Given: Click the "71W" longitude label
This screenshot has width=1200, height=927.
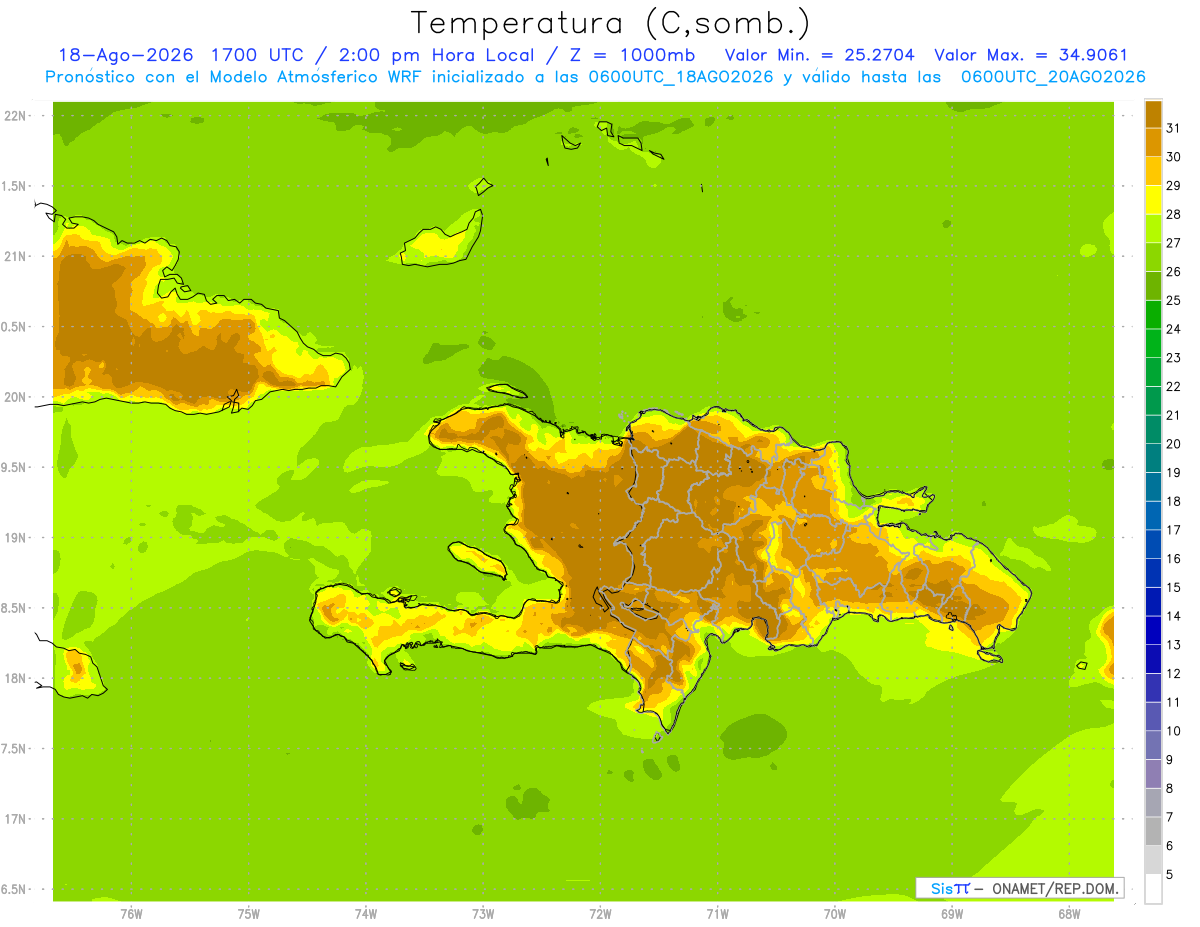Looking at the screenshot, I should click(717, 914).
